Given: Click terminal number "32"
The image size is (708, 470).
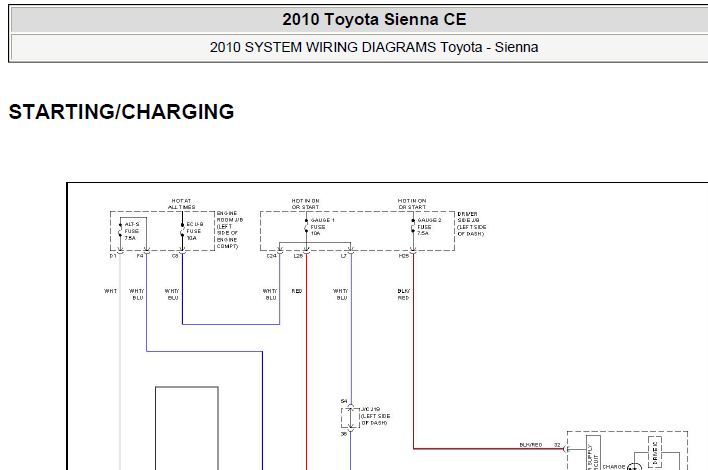Looking at the screenshot, I should click(557, 445).
